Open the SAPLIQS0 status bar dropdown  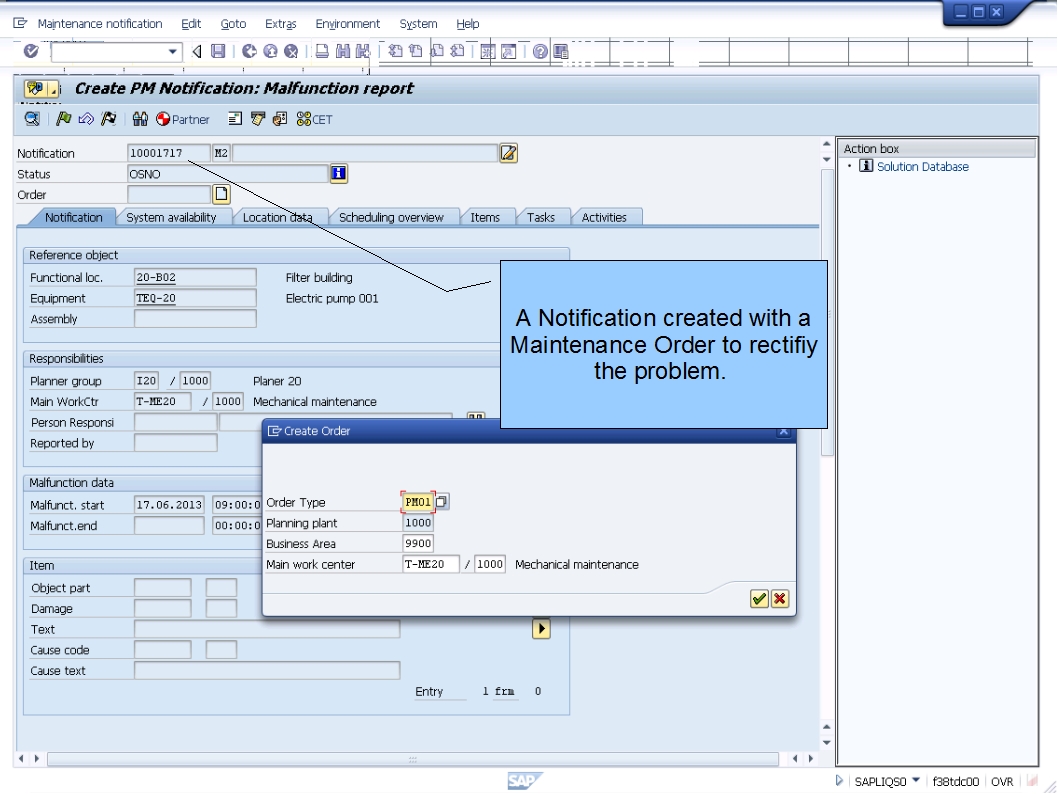pos(916,781)
